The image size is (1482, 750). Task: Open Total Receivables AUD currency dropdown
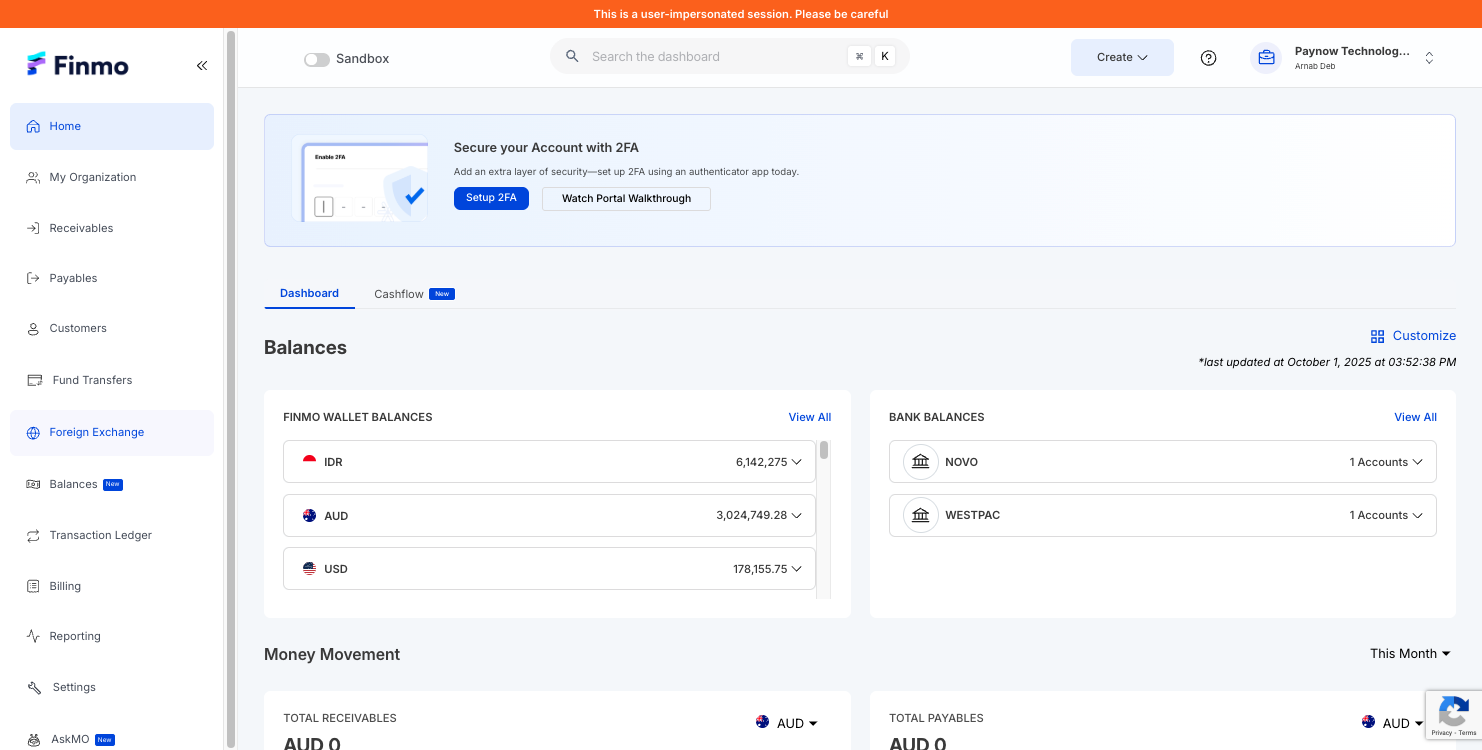(x=787, y=723)
